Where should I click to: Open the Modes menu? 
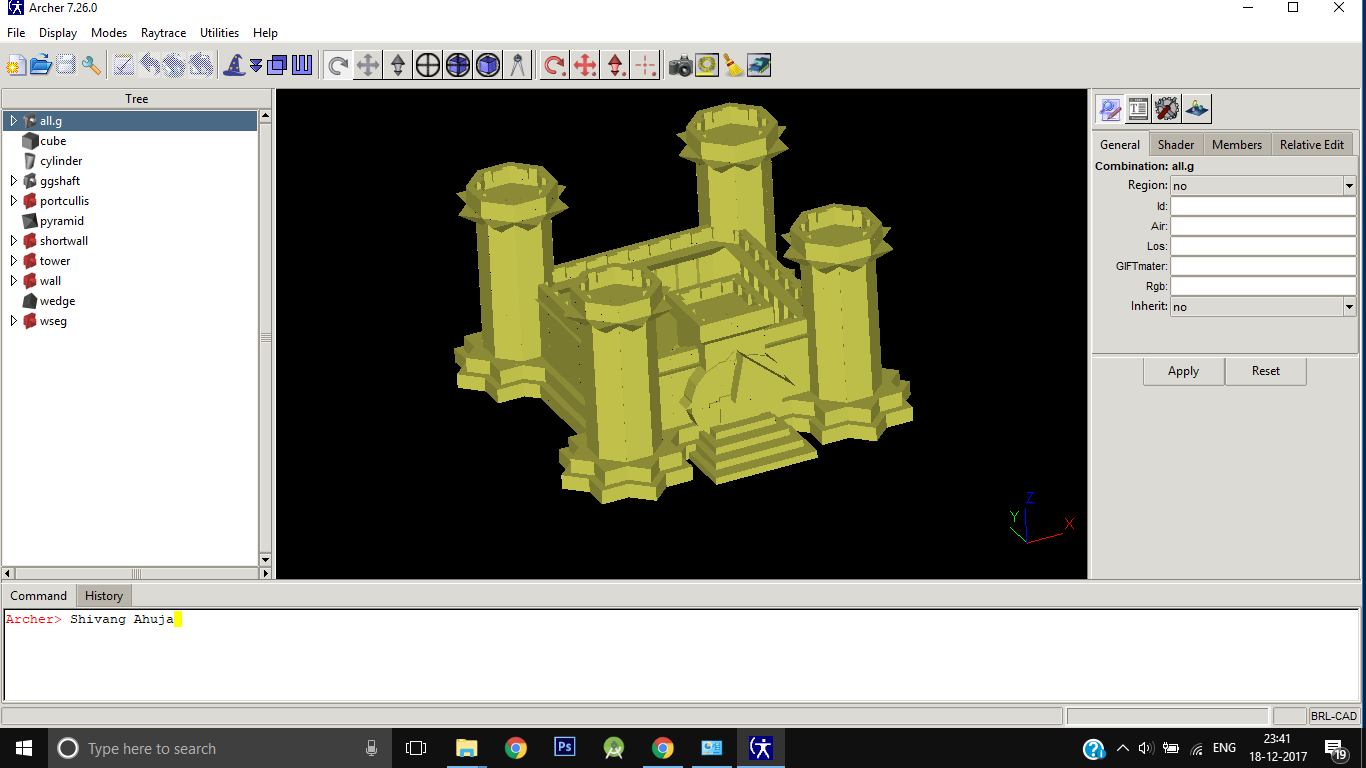pos(109,33)
